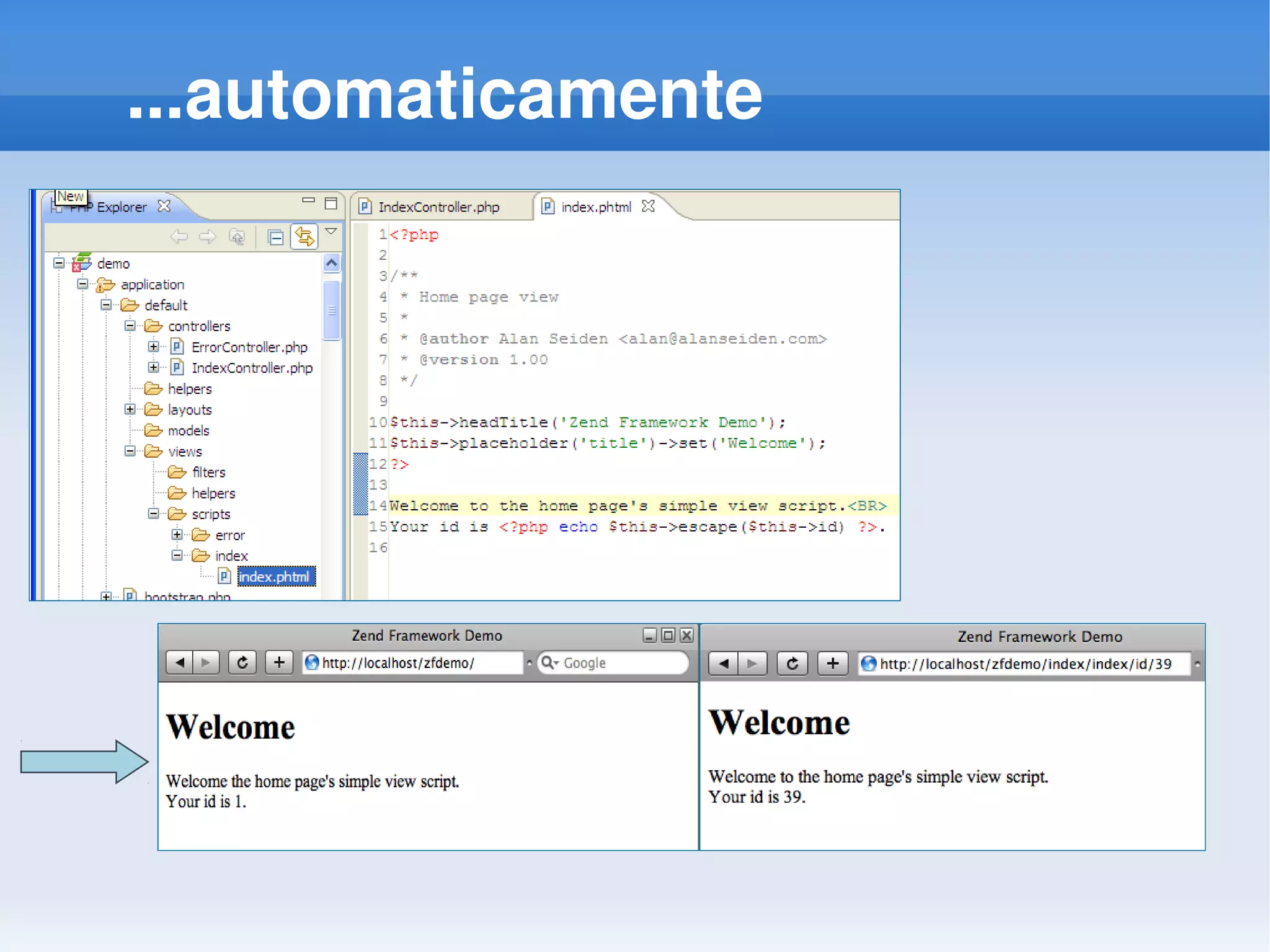Screen dimensions: 1270x952
Task: Go forward in the left browser window
Action: coord(206,662)
